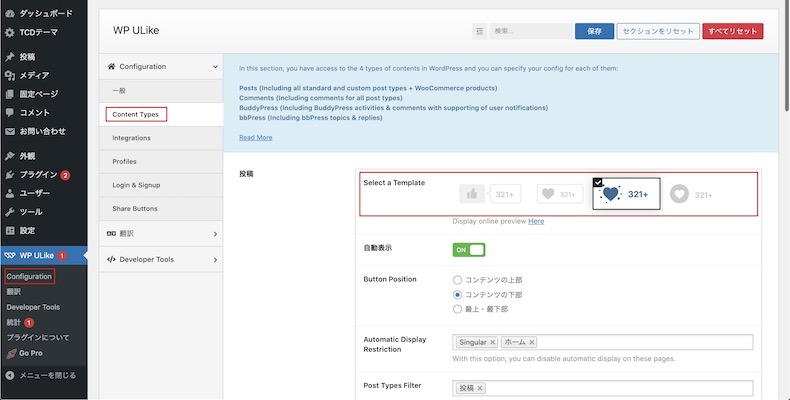Open the Configuration submenu item in sidebar
790x400 pixels.
(29, 277)
